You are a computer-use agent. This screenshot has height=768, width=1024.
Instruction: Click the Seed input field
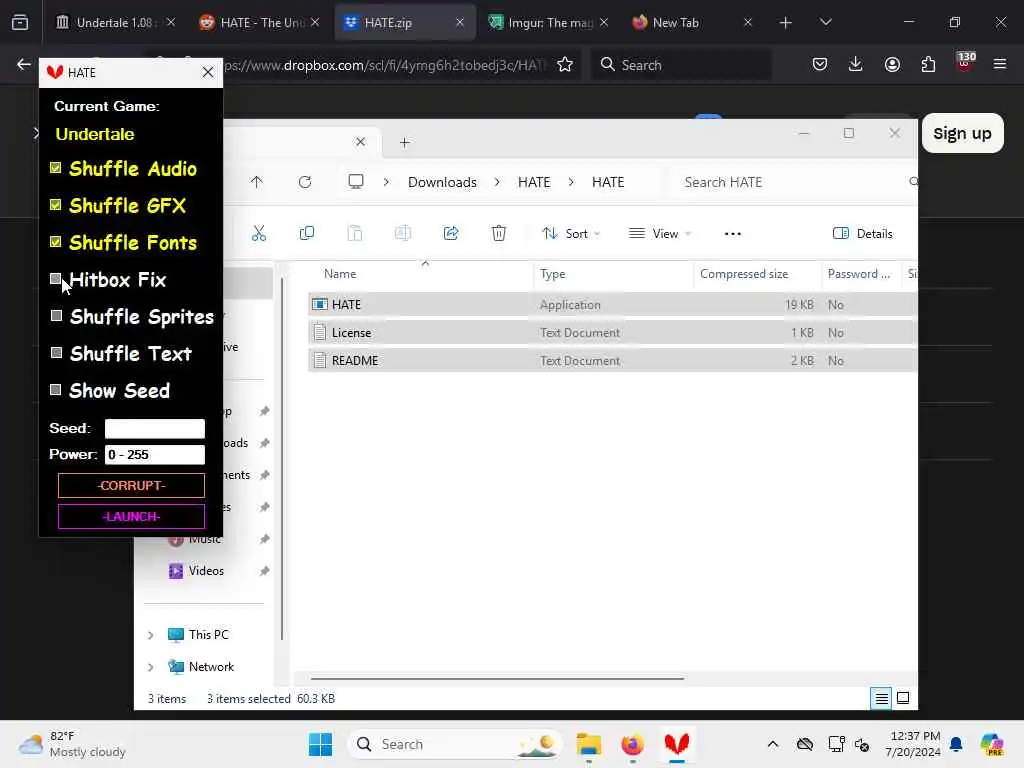(155, 428)
